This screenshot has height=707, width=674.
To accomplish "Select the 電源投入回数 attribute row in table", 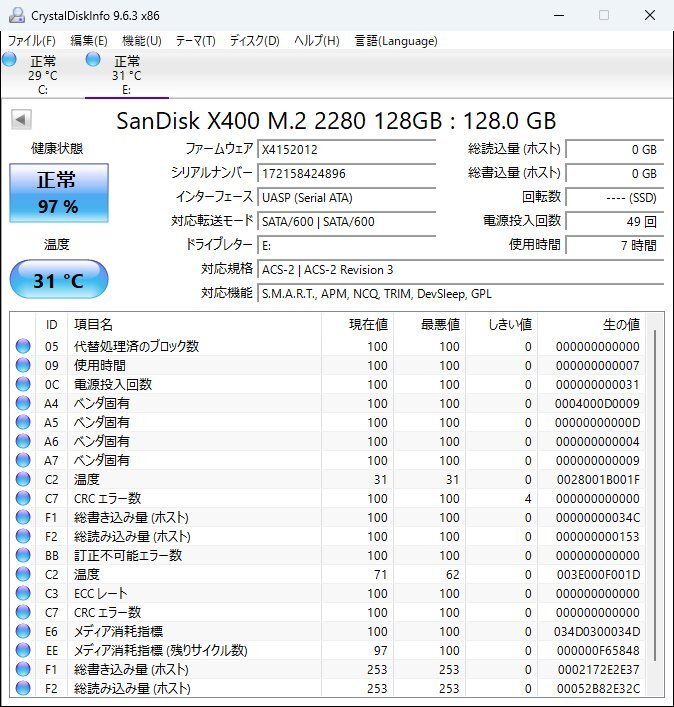I will coord(328,384).
